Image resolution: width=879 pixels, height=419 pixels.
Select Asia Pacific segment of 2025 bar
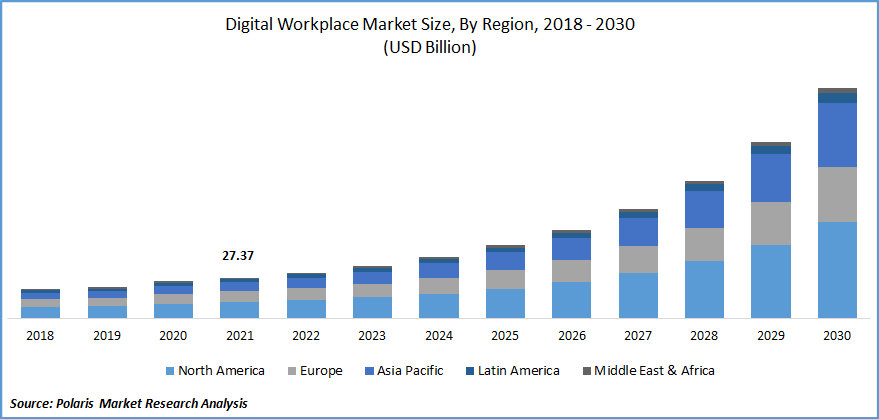pyautogui.click(x=505, y=261)
